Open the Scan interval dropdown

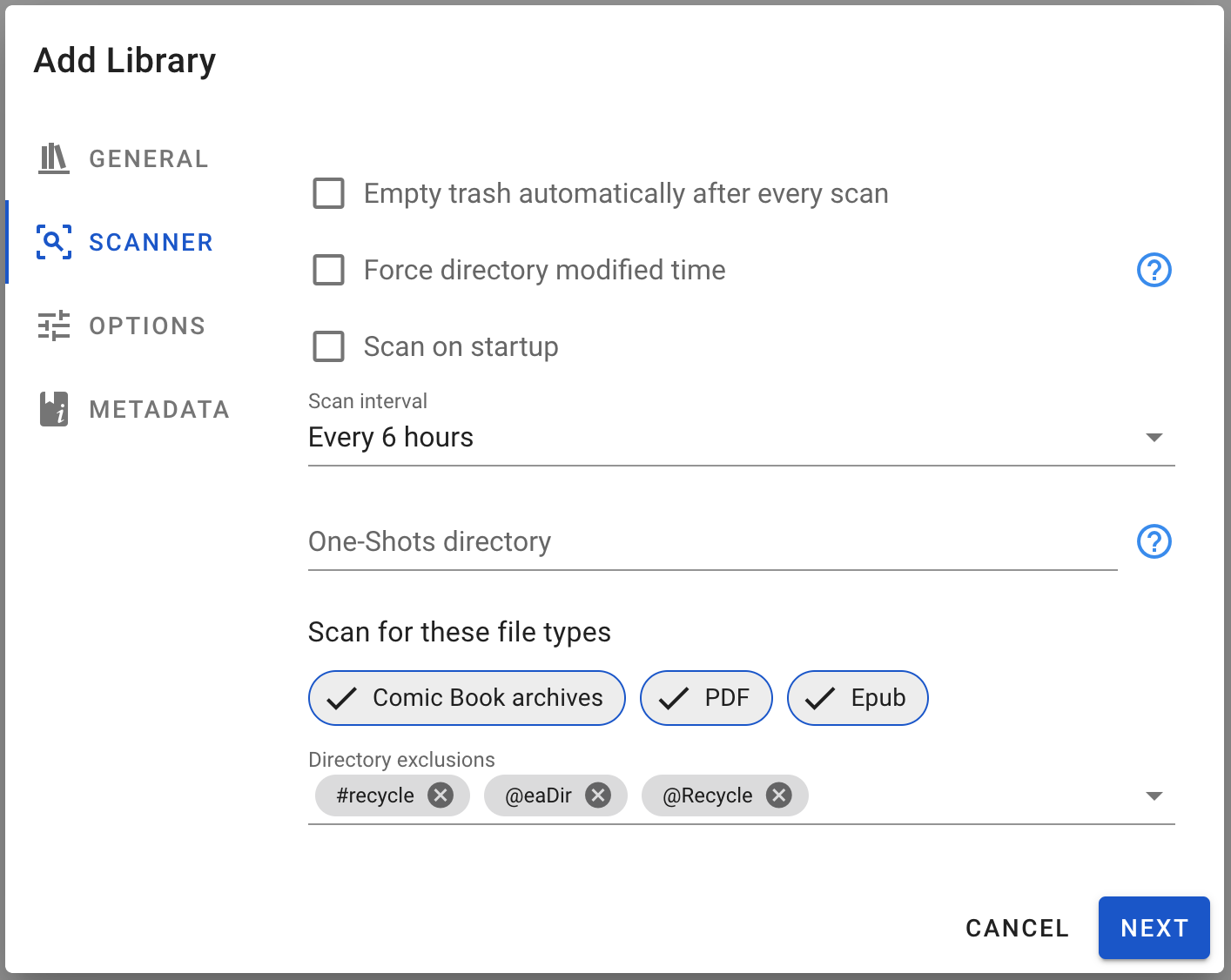pyautogui.click(x=1154, y=438)
